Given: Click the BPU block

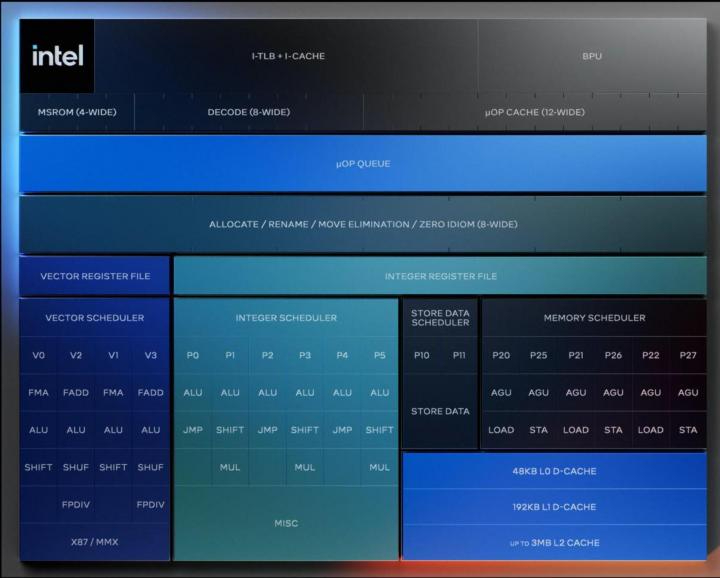Looking at the screenshot, I should [x=592, y=56].
